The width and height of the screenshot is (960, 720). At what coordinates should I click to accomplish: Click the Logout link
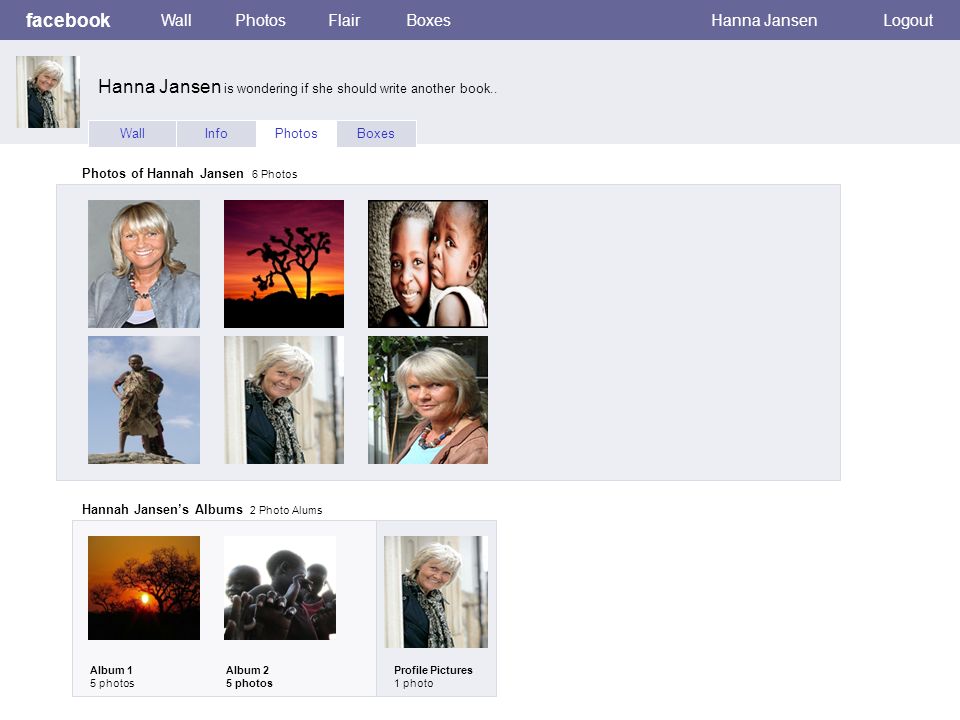tap(908, 20)
